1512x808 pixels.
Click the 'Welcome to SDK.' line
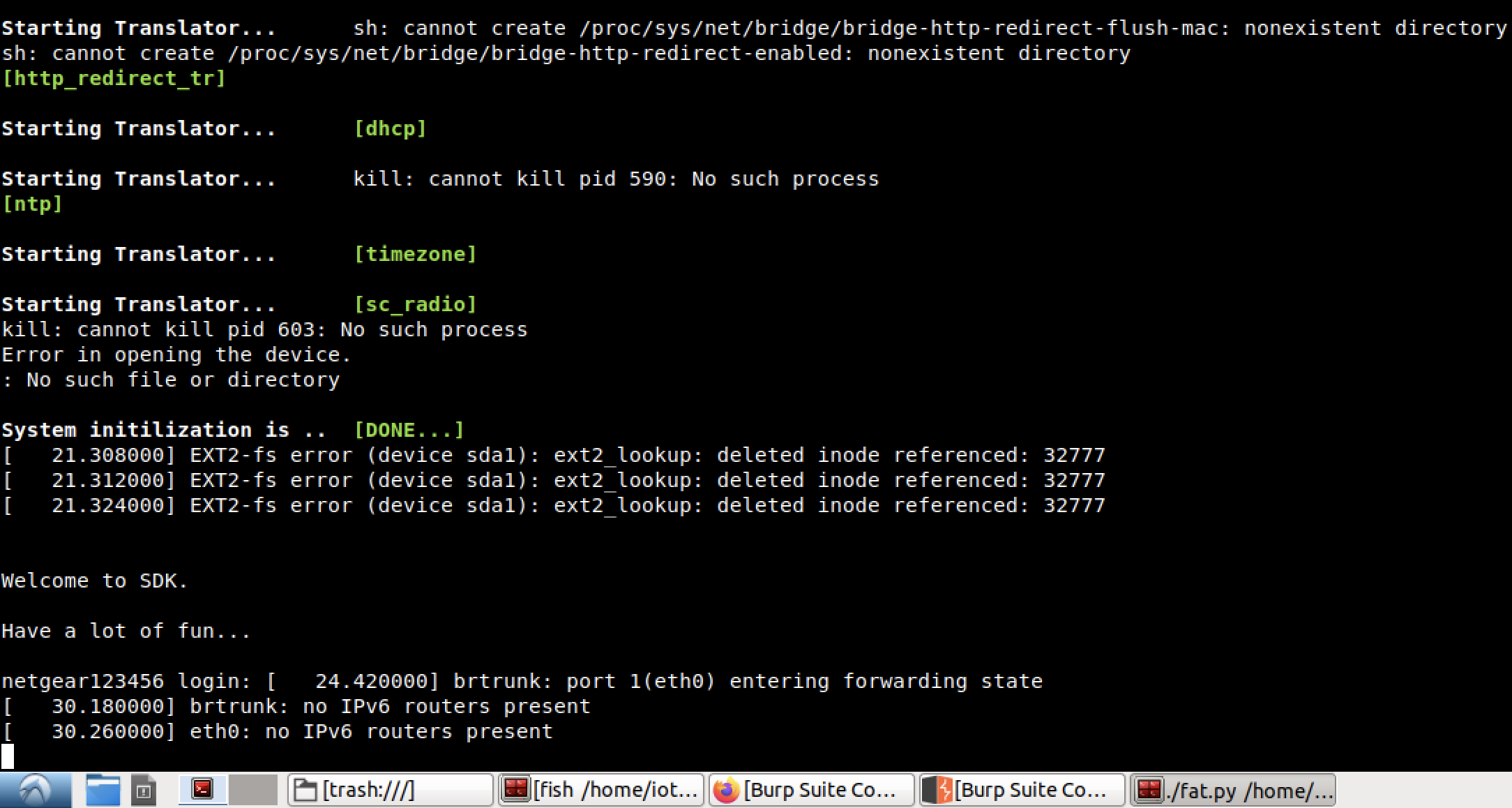pyautogui.click(x=95, y=581)
